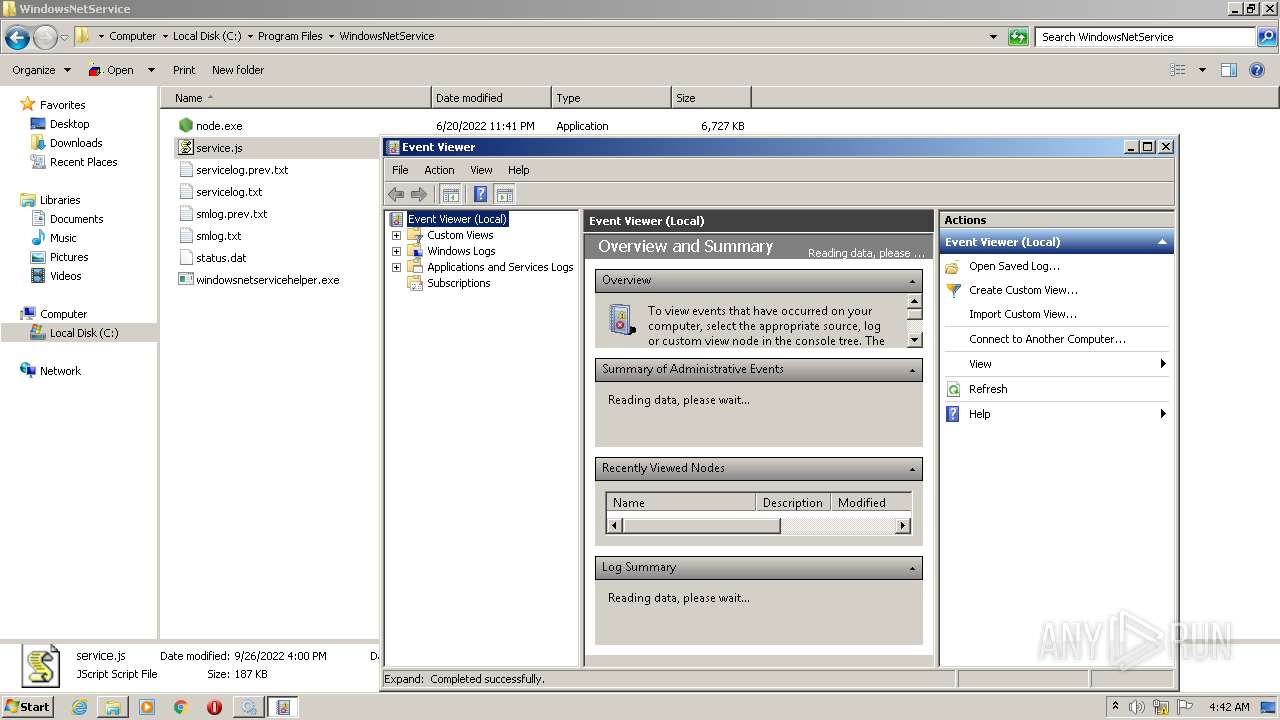Click Refresh in the Actions pane
The width and height of the screenshot is (1280, 720).
988,389
